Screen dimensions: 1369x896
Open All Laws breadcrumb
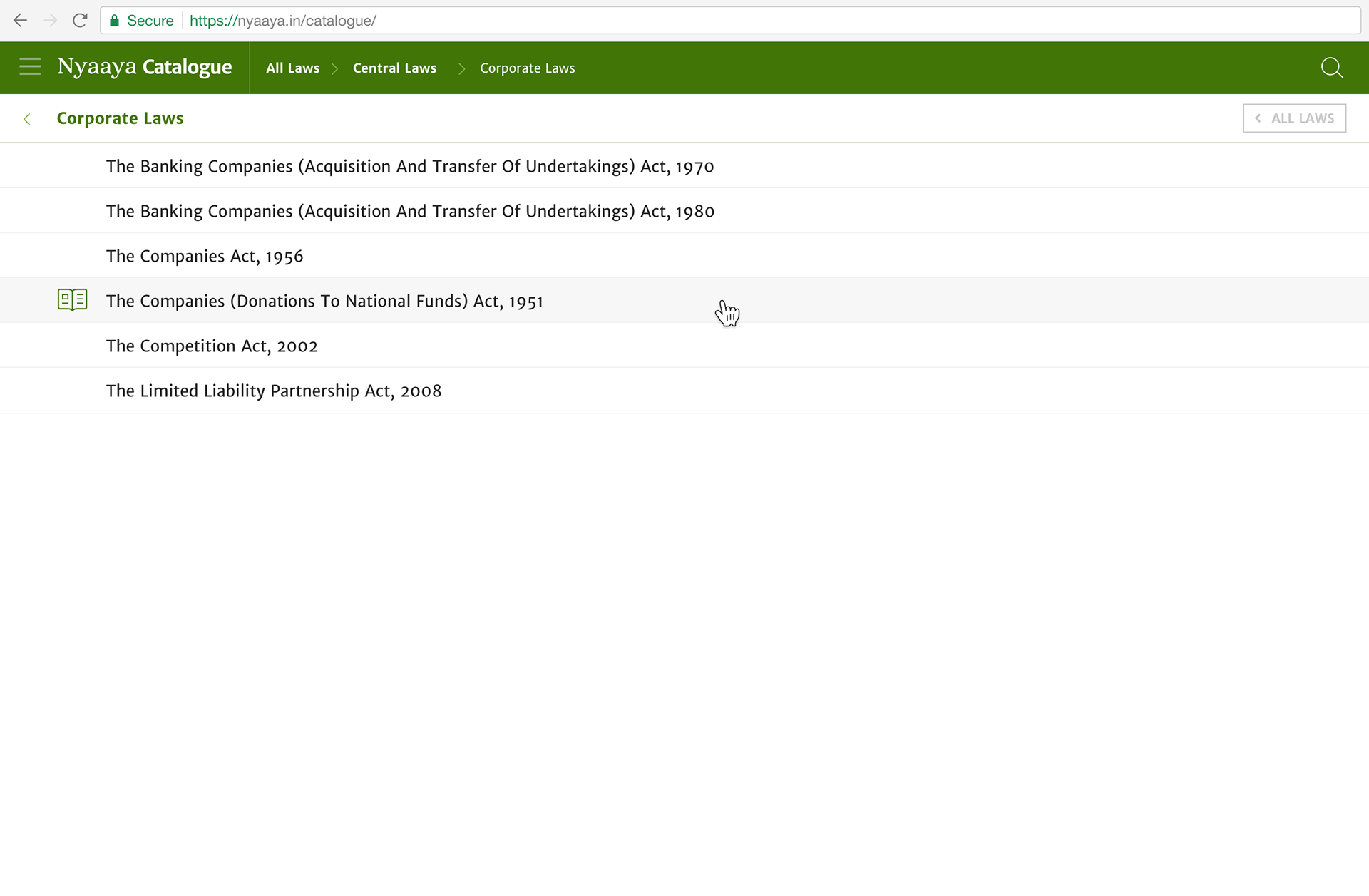click(293, 68)
